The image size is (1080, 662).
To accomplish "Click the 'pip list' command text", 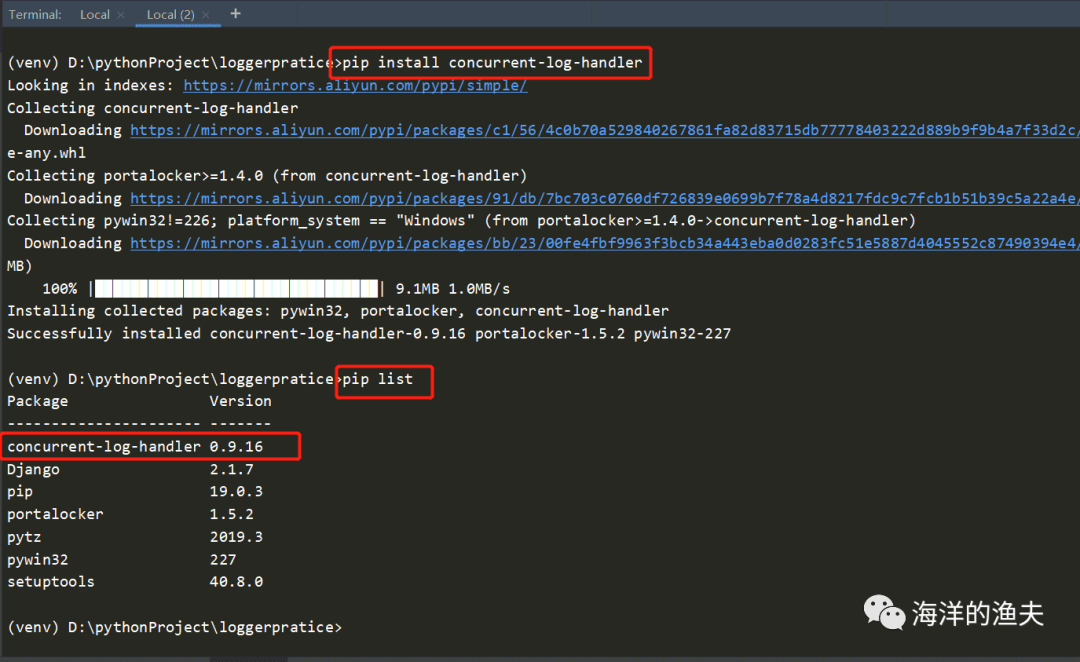I will click(377, 379).
